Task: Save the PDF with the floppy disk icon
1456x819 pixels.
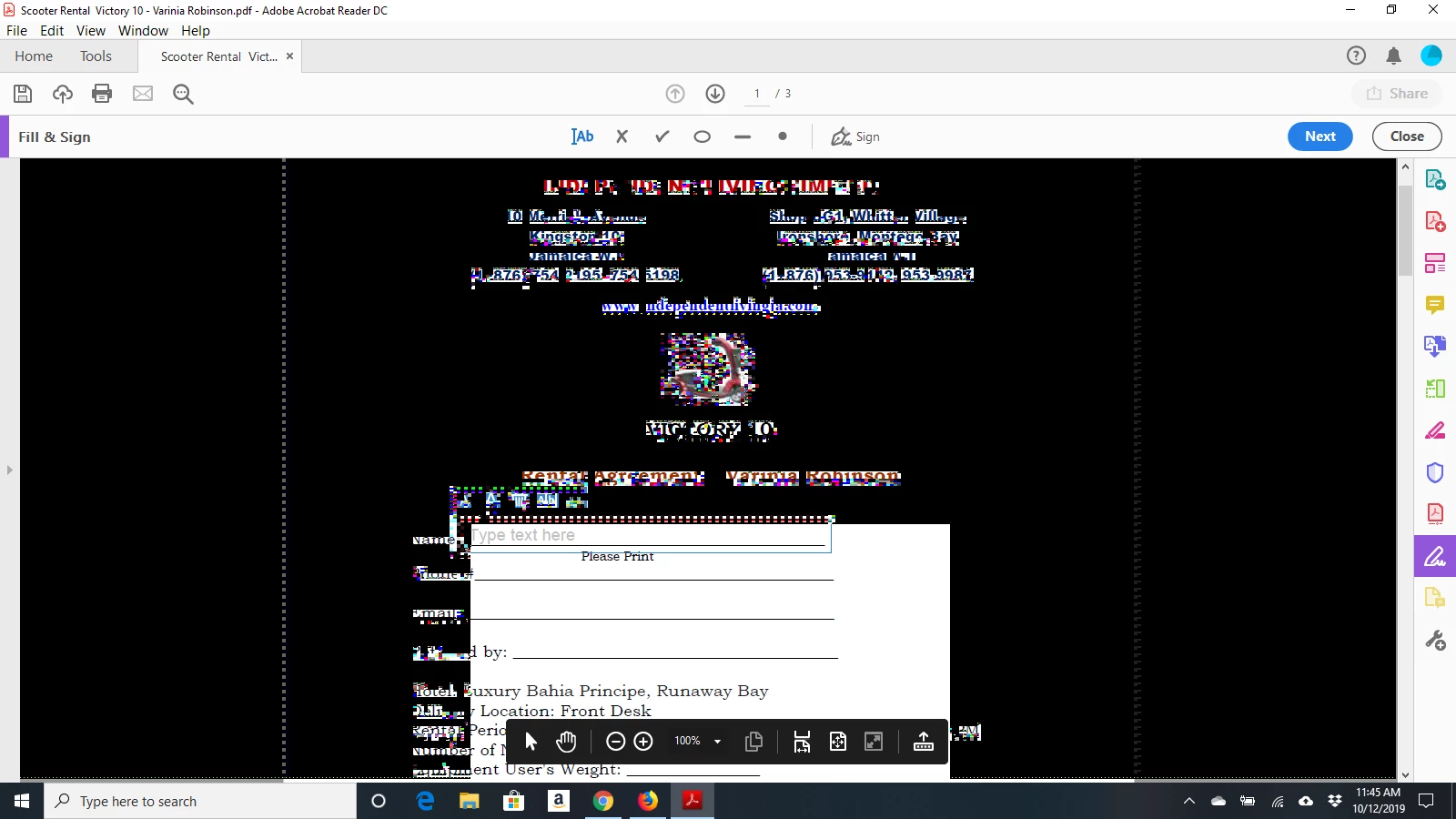Action: click(x=23, y=94)
